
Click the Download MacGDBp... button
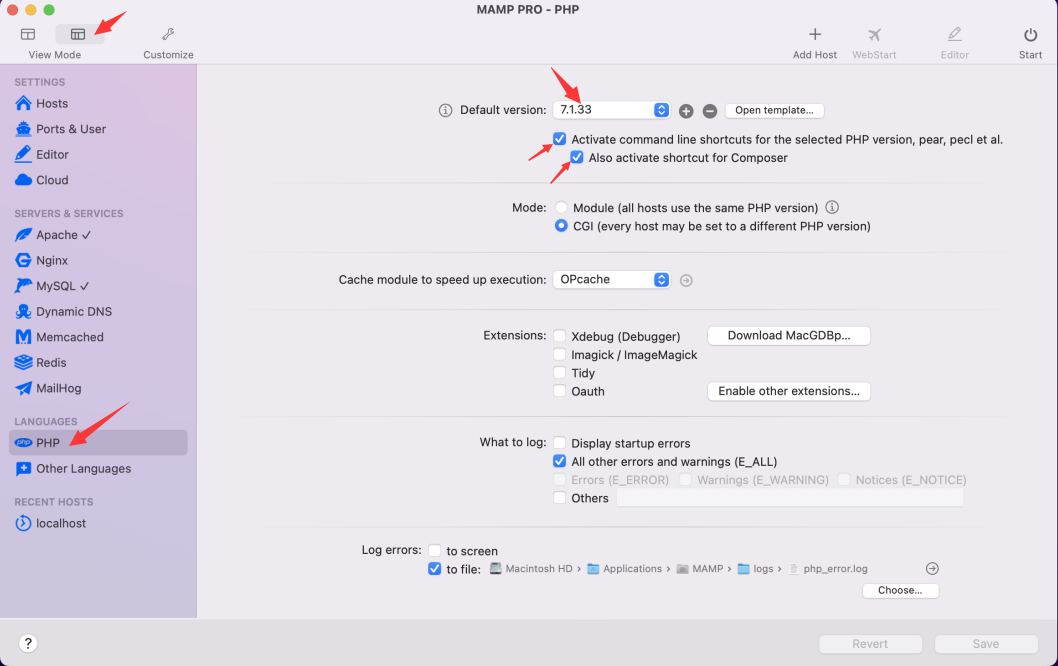click(x=788, y=336)
